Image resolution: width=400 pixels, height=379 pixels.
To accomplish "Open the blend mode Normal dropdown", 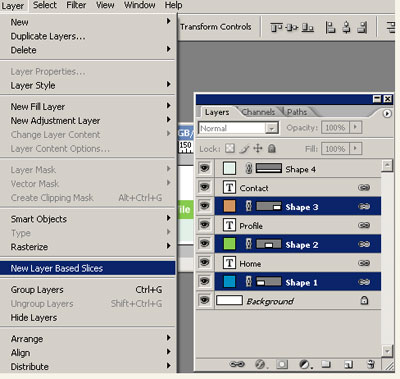I will point(272,128).
